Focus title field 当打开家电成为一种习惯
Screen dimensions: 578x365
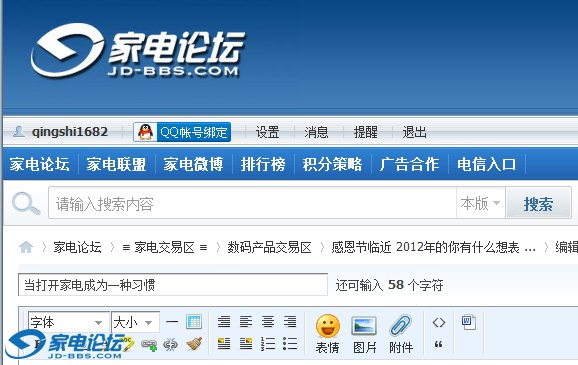point(173,285)
